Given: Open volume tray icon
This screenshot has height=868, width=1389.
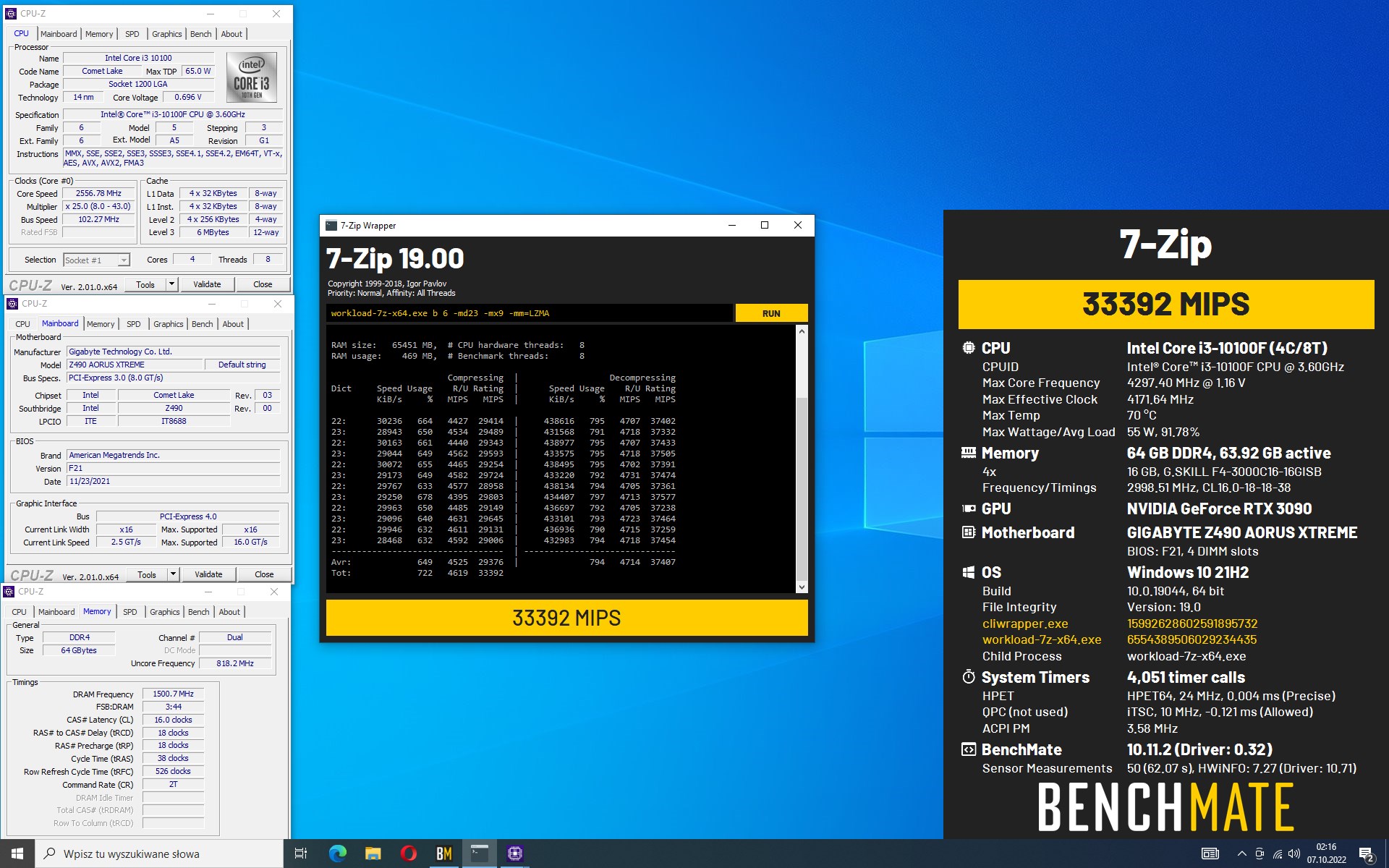Looking at the screenshot, I should click(x=1294, y=854).
